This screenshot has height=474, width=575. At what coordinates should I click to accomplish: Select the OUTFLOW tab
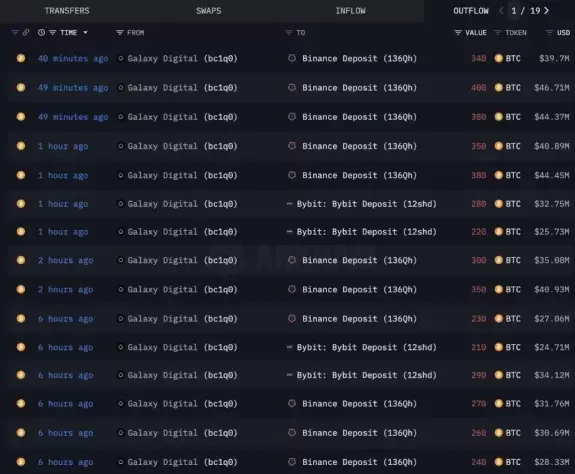tap(470, 11)
